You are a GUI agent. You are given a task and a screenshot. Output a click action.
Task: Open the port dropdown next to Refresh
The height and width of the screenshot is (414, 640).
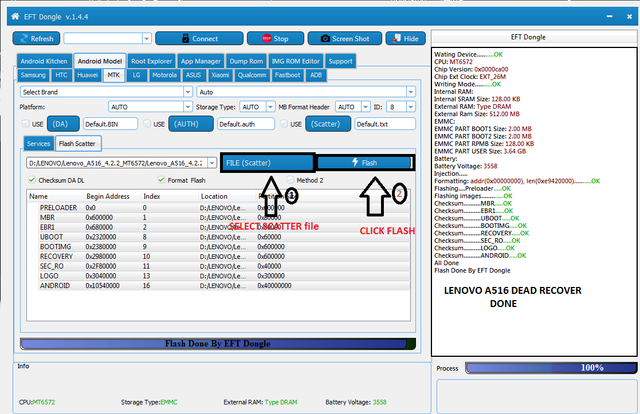click(x=147, y=38)
